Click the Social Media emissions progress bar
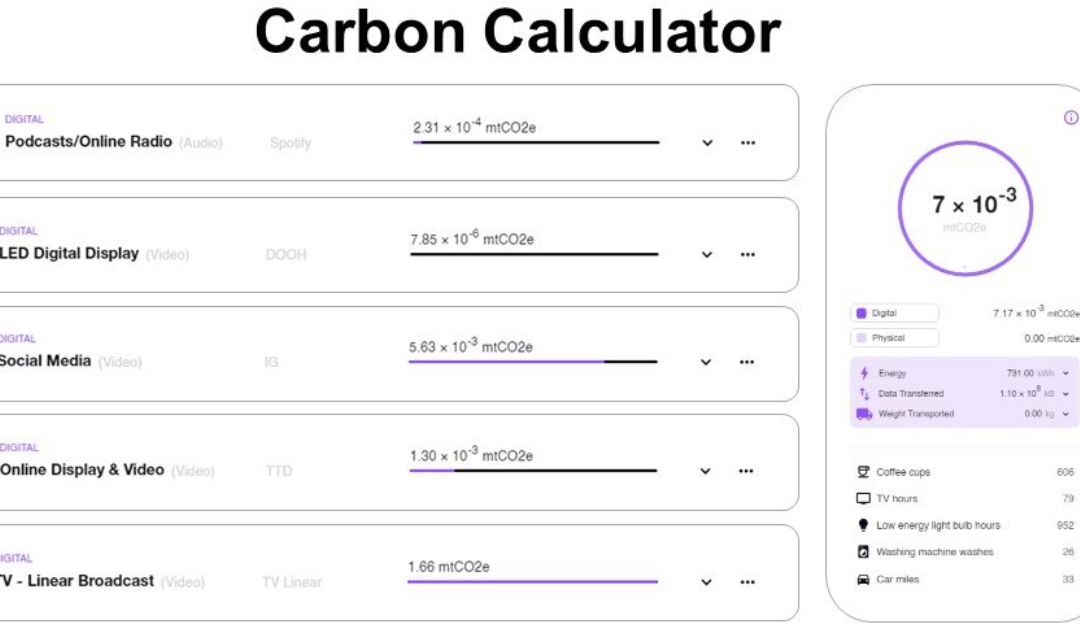Viewport: 1080px width, 632px height. tap(533, 361)
